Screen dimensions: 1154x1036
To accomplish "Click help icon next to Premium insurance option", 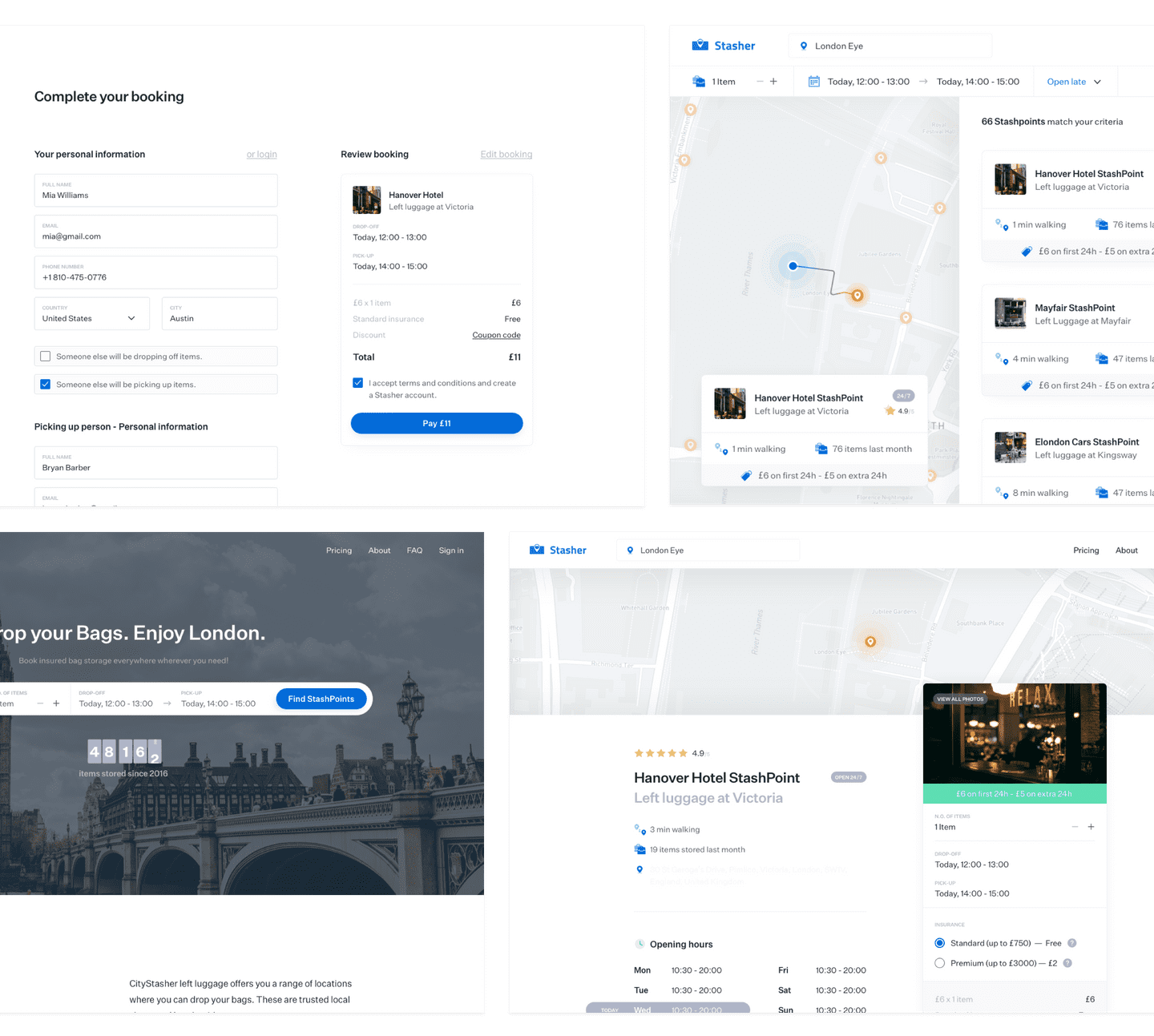I will click(1067, 963).
